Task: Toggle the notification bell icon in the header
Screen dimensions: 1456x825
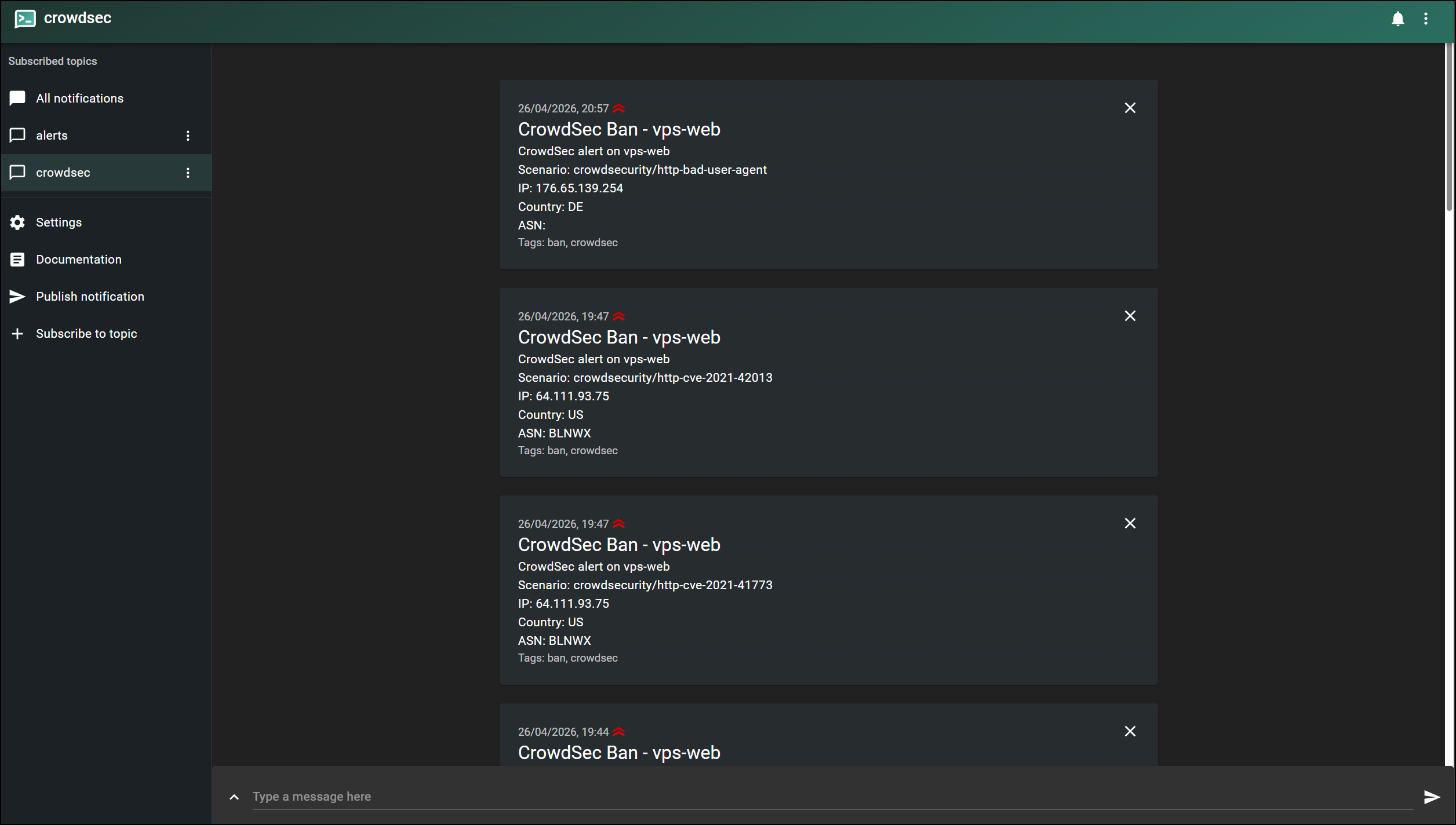Action: click(x=1397, y=19)
